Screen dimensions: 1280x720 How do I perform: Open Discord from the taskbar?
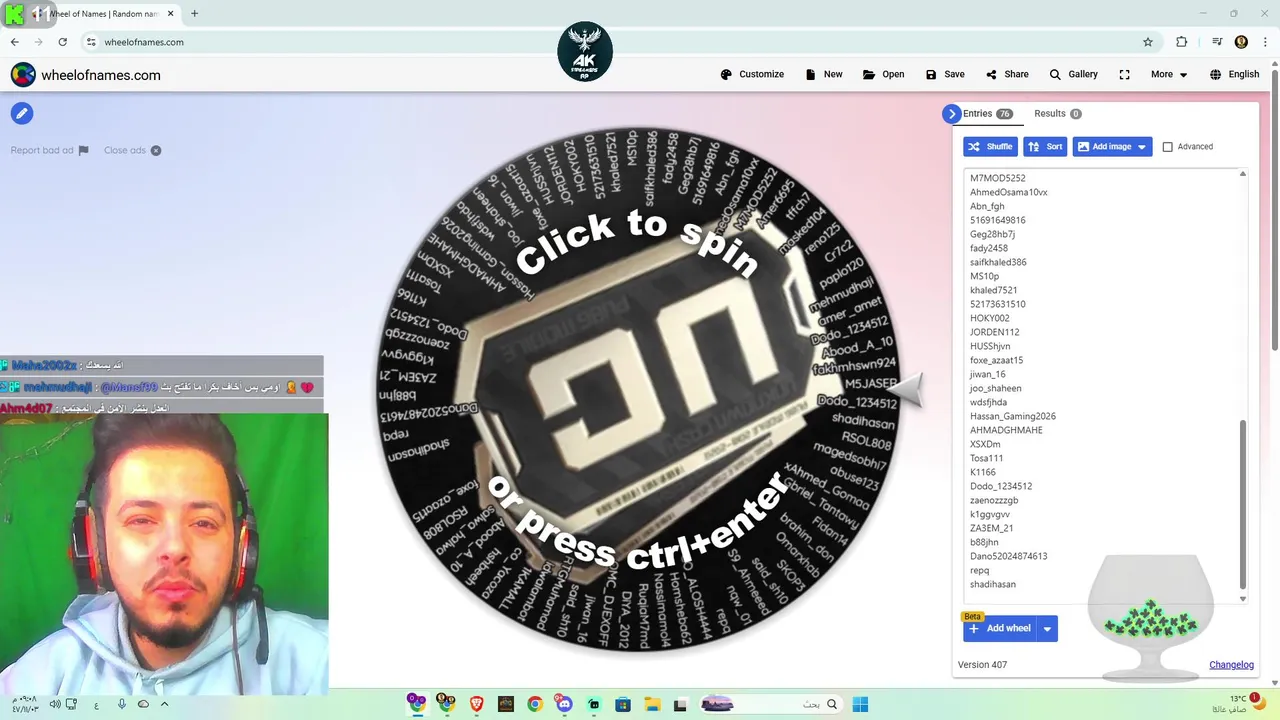click(x=564, y=704)
